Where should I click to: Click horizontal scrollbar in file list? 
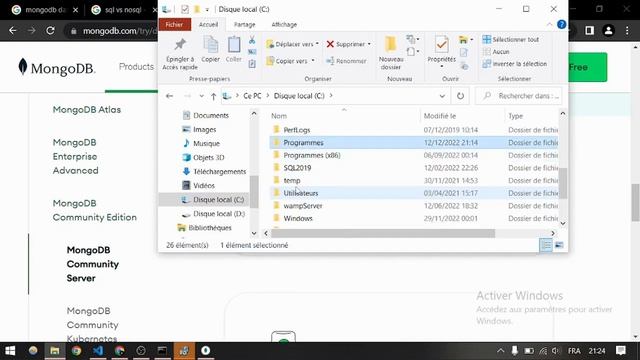tap(383, 233)
